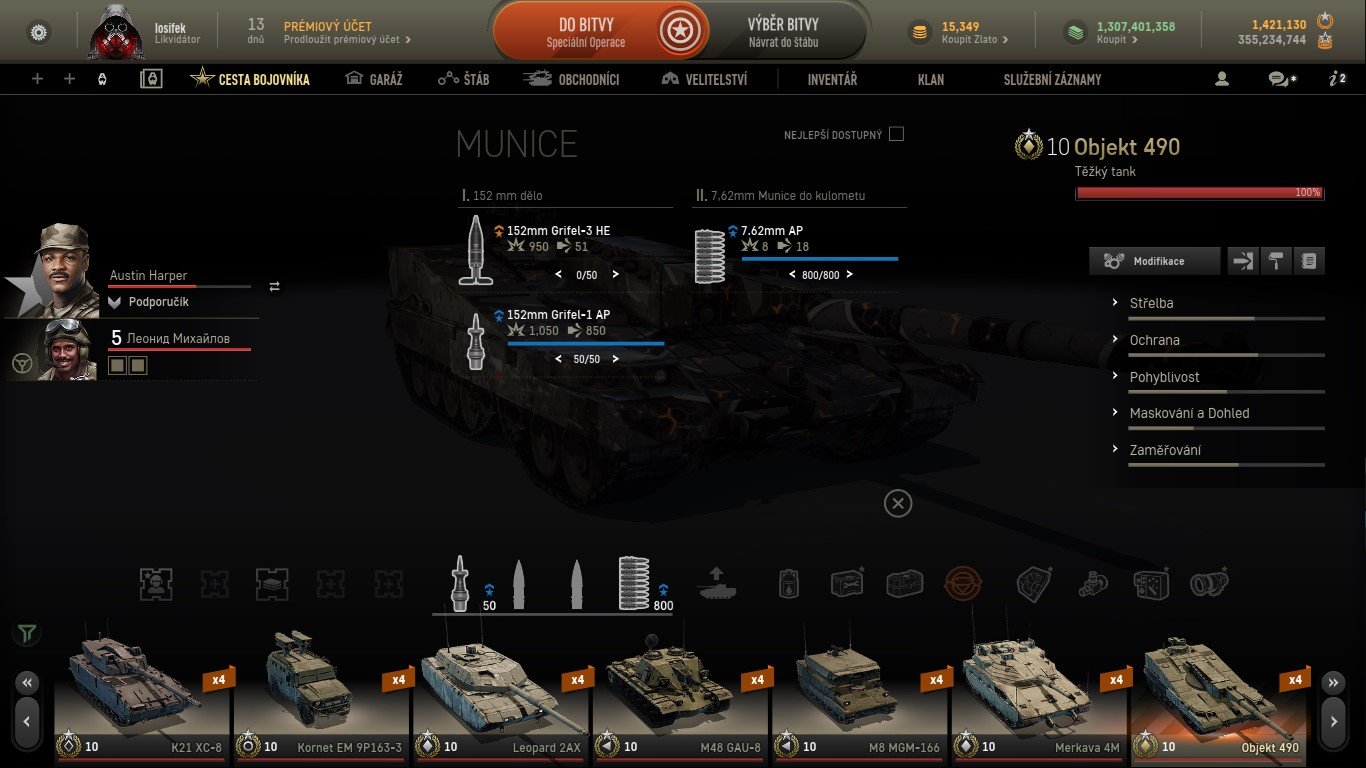Increase the 152mm Grifel-3 HE shell count

click(615, 274)
